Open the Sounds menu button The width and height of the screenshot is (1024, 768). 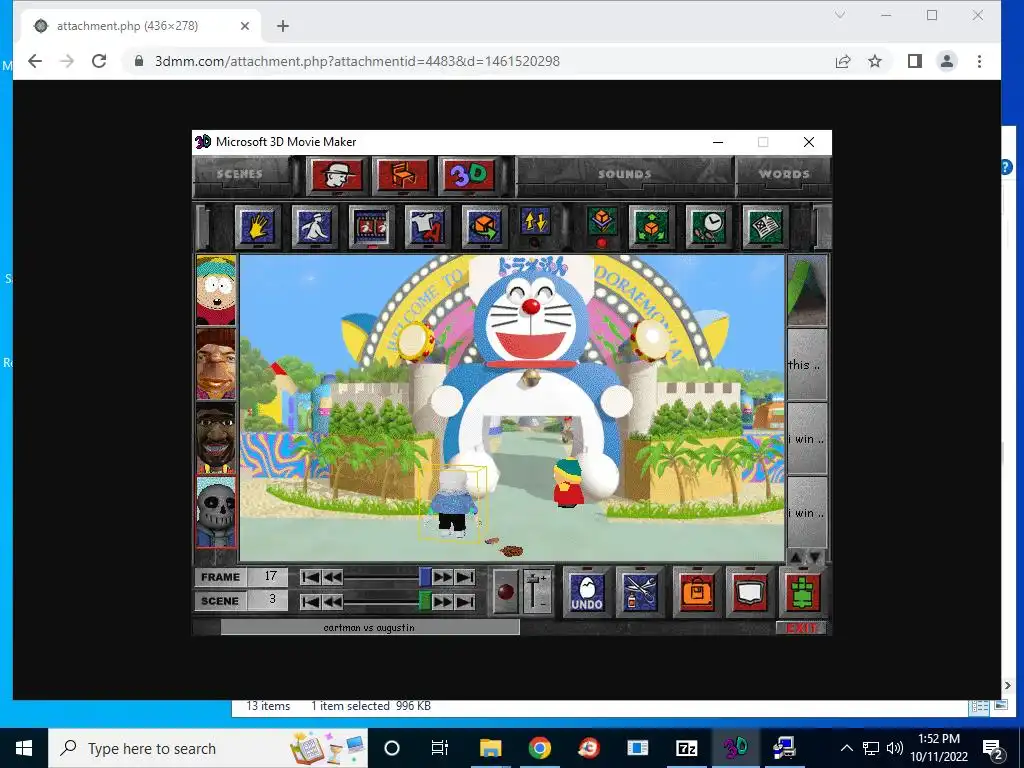click(625, 174)
